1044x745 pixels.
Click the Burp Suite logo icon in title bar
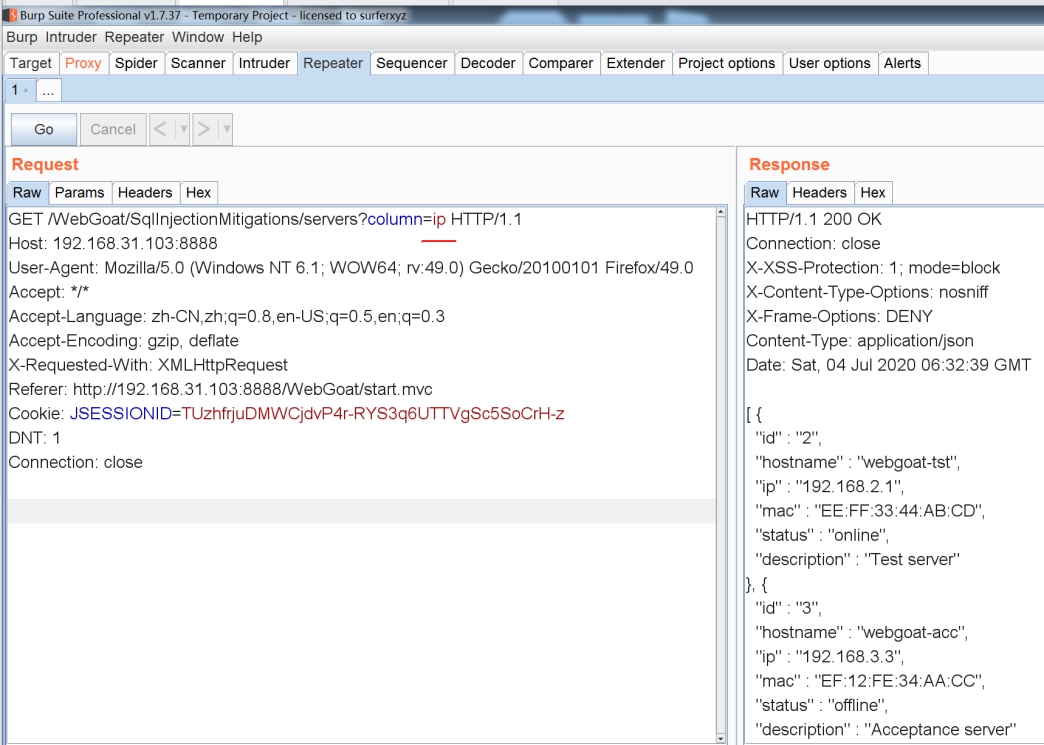(x=10, y=15)
